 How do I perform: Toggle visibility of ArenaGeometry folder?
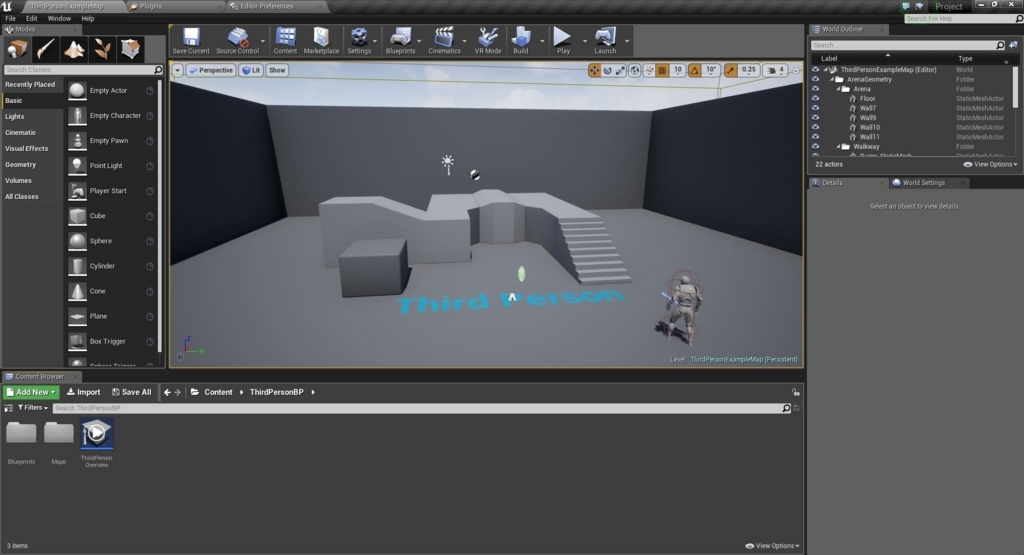coord(815,80)
